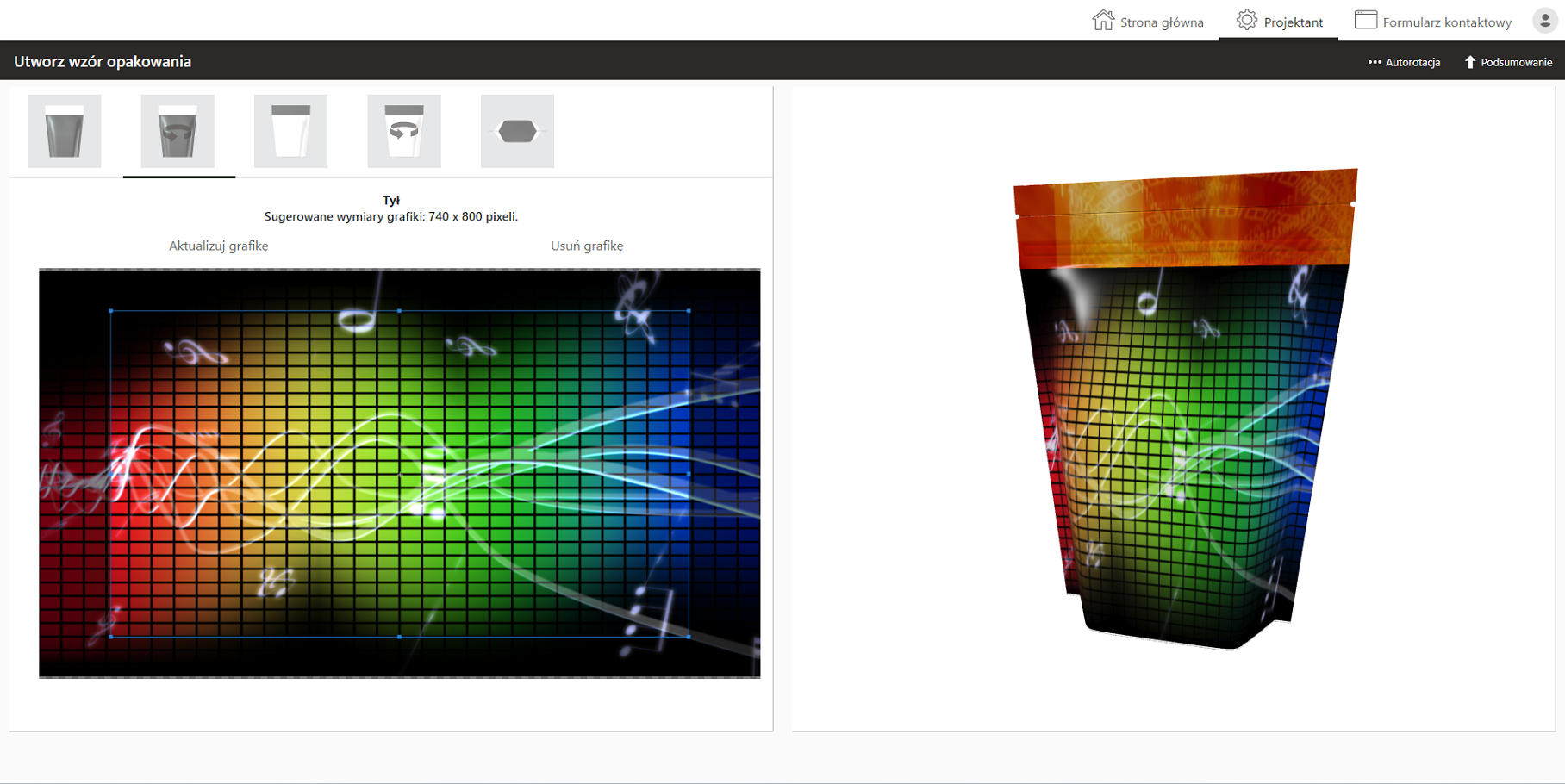Click the top-center crop selection handle
1565x784 pixels.
[x=399, y=311]
